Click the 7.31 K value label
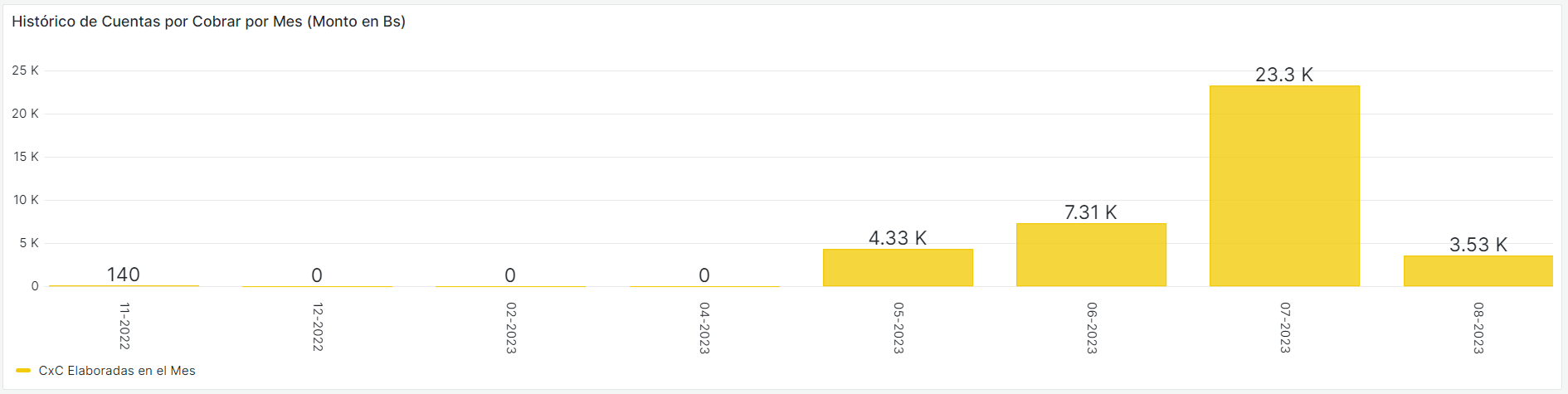Image resolution: width=1568 pixels, height=394 pixels. tap(1090, 212)
